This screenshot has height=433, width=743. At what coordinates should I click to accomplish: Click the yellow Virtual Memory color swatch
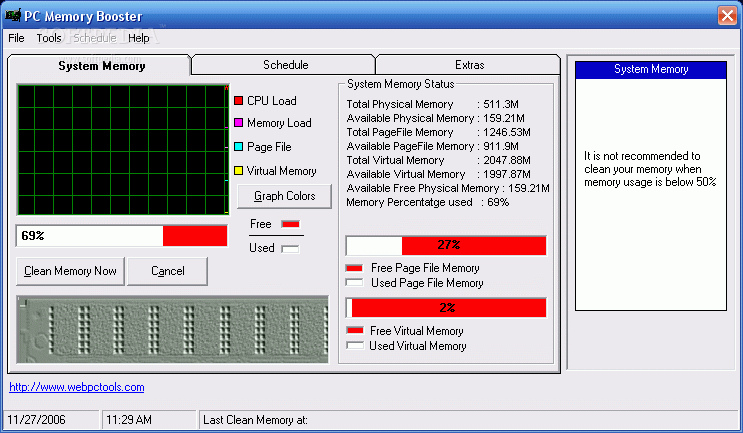238,171
